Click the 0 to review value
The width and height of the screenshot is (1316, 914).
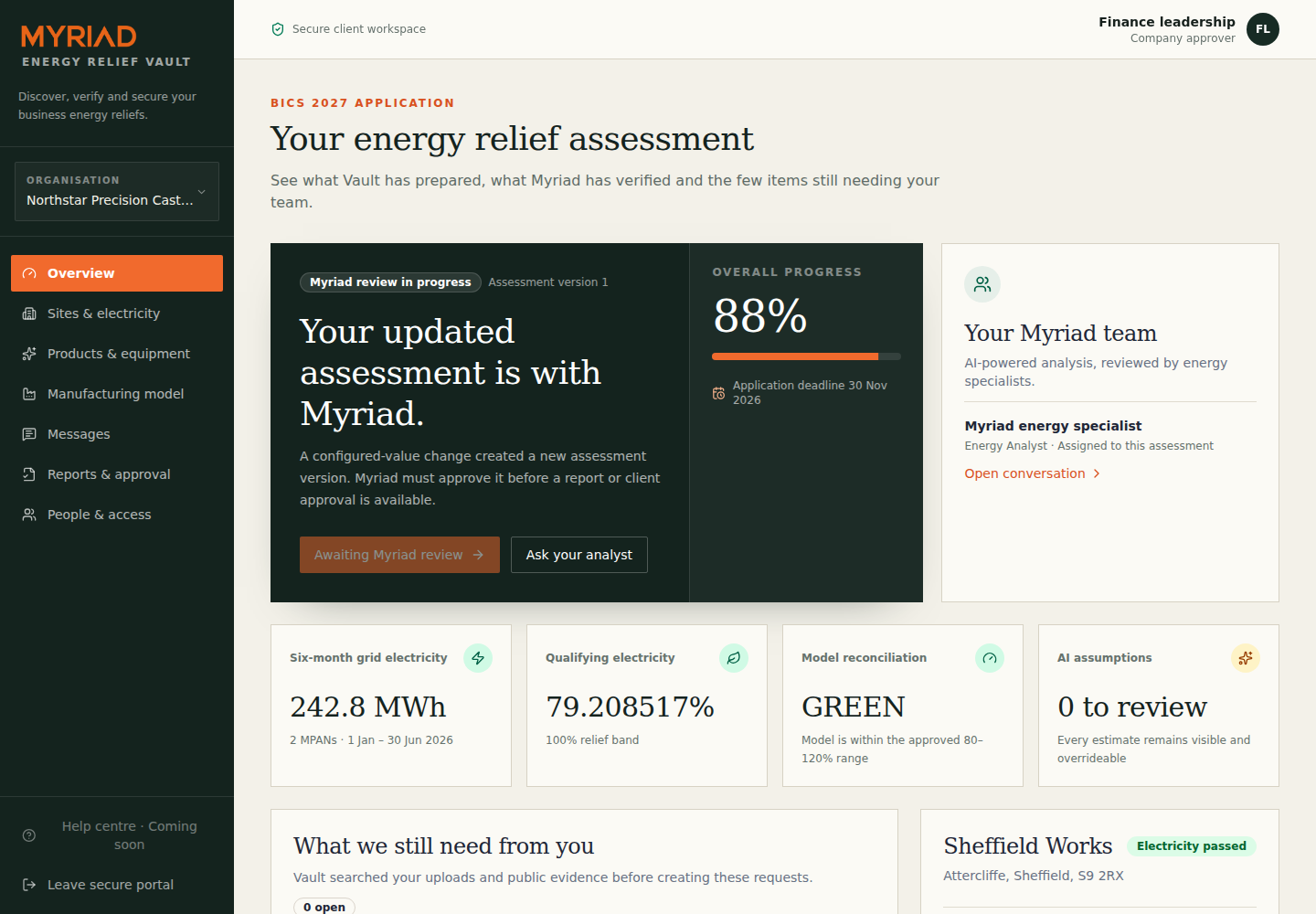click(1132, 707)
